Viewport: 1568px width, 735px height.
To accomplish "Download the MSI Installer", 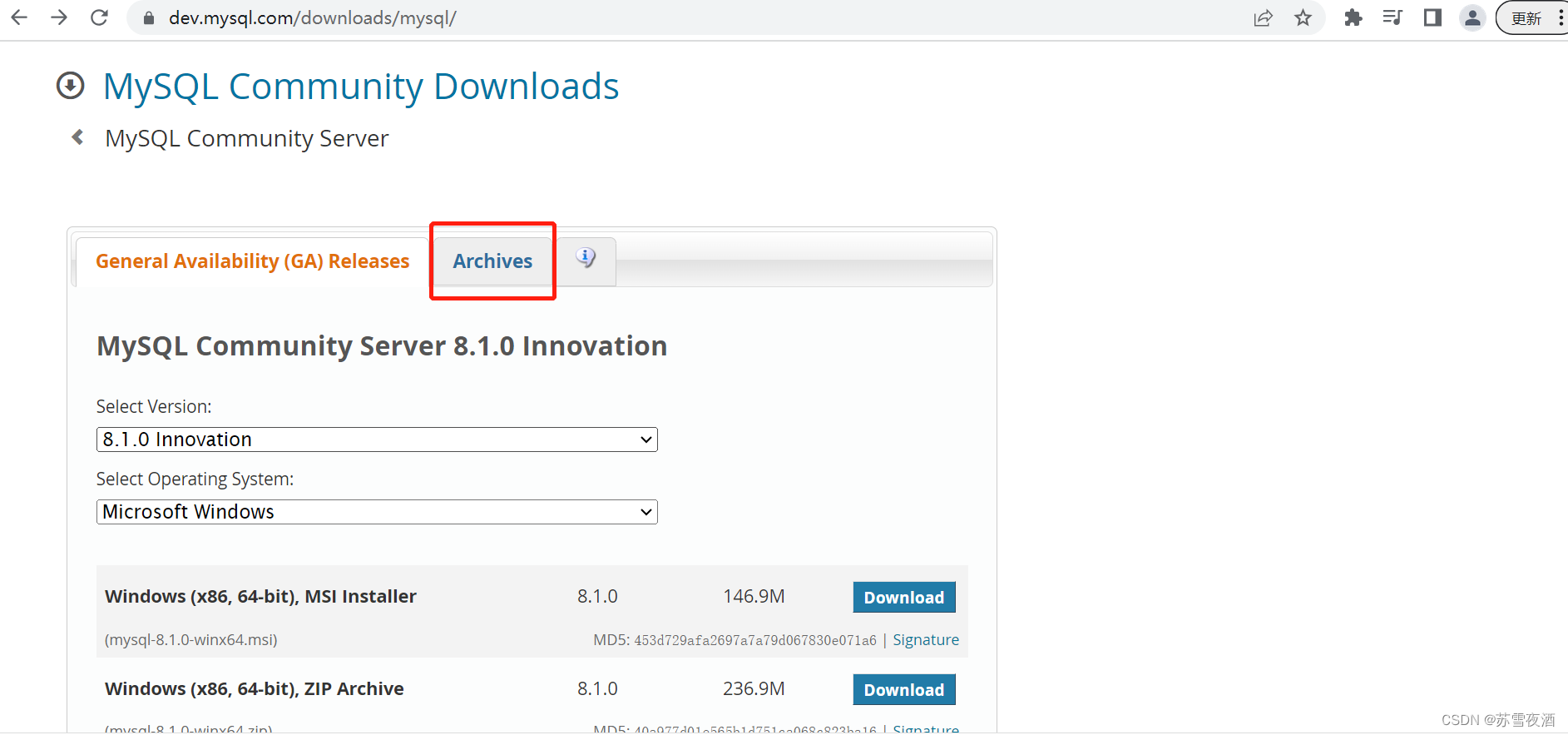I will [x=904, y=598].
